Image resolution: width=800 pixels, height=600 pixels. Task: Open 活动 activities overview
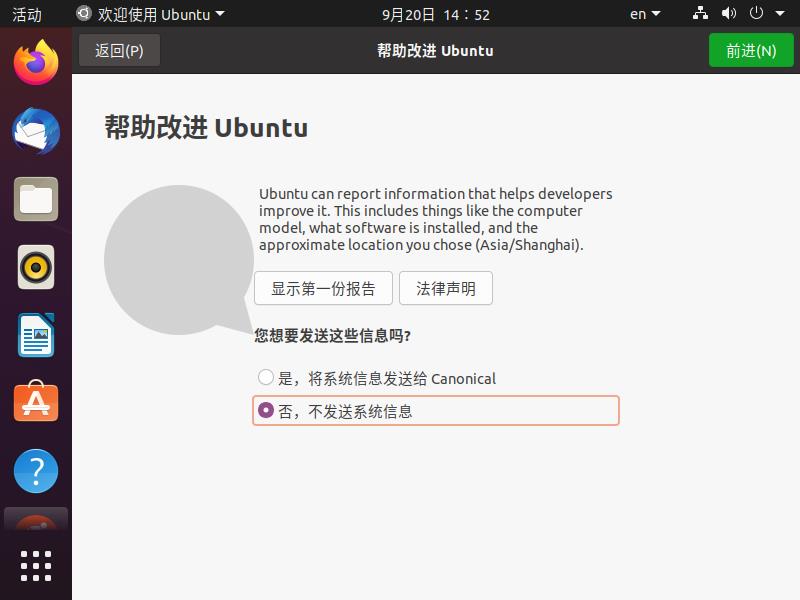tap(27, 14)
